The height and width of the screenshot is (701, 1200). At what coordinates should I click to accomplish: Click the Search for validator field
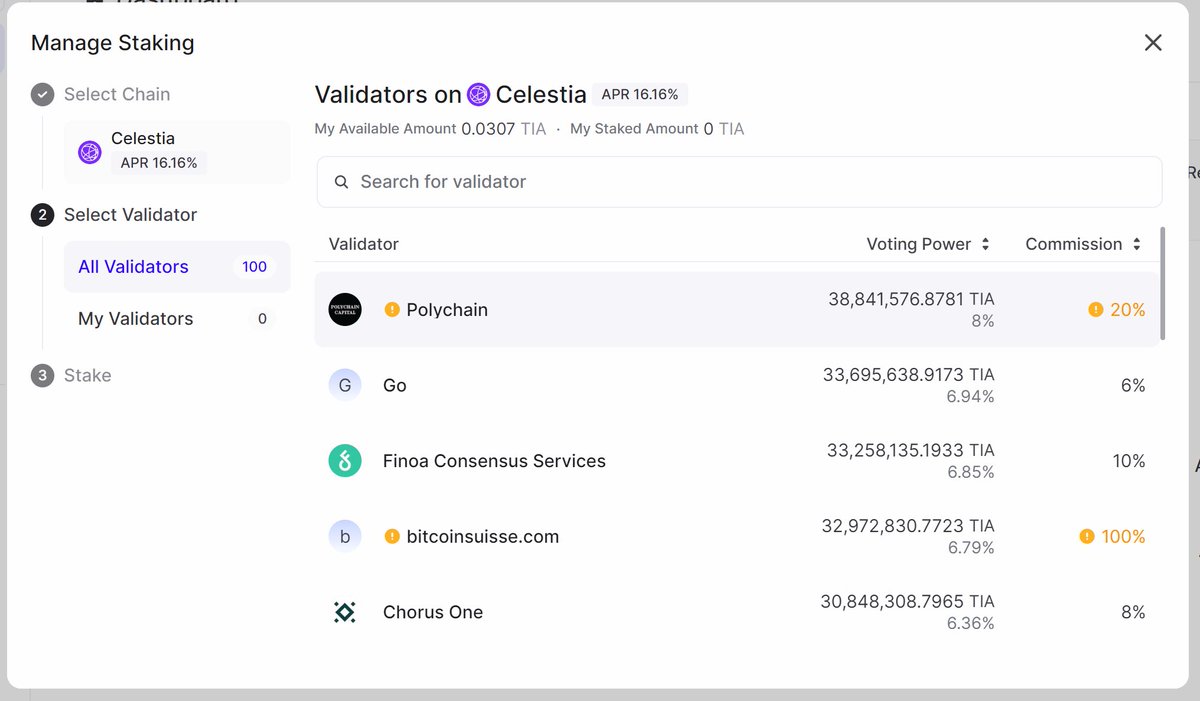(x=739, y=182)
